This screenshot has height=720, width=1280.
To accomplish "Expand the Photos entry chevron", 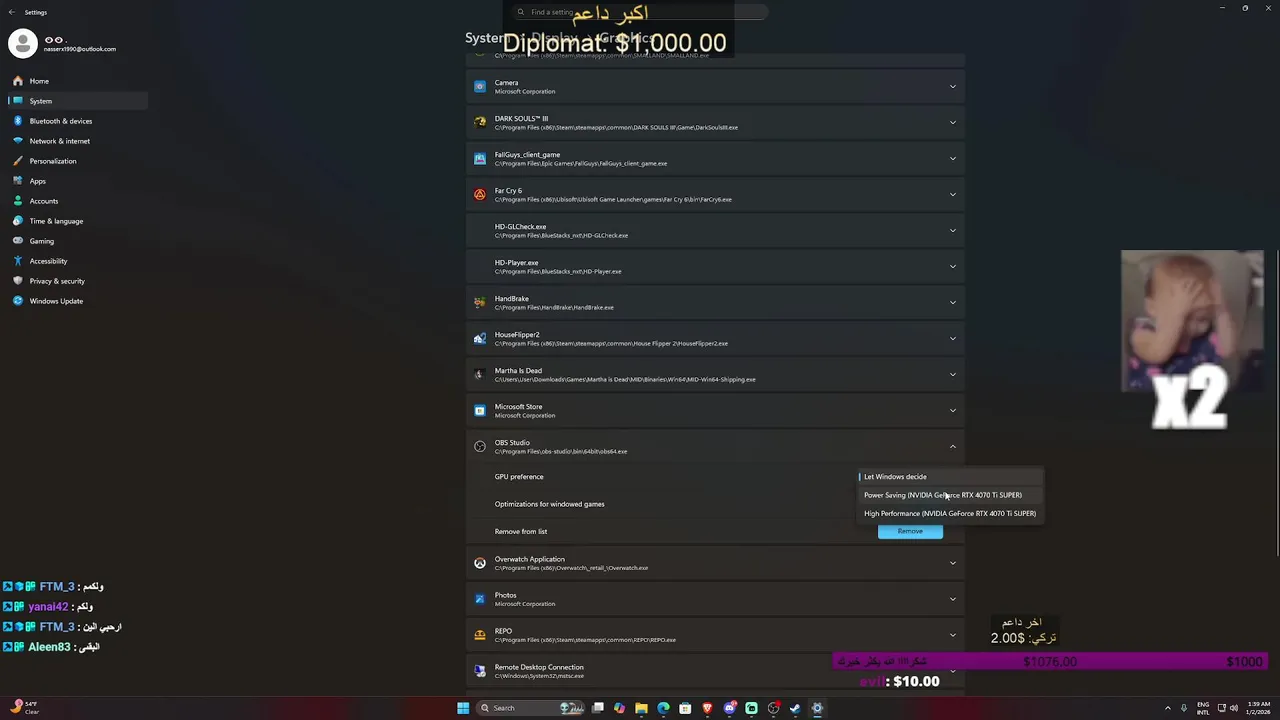I will point(953,599).
